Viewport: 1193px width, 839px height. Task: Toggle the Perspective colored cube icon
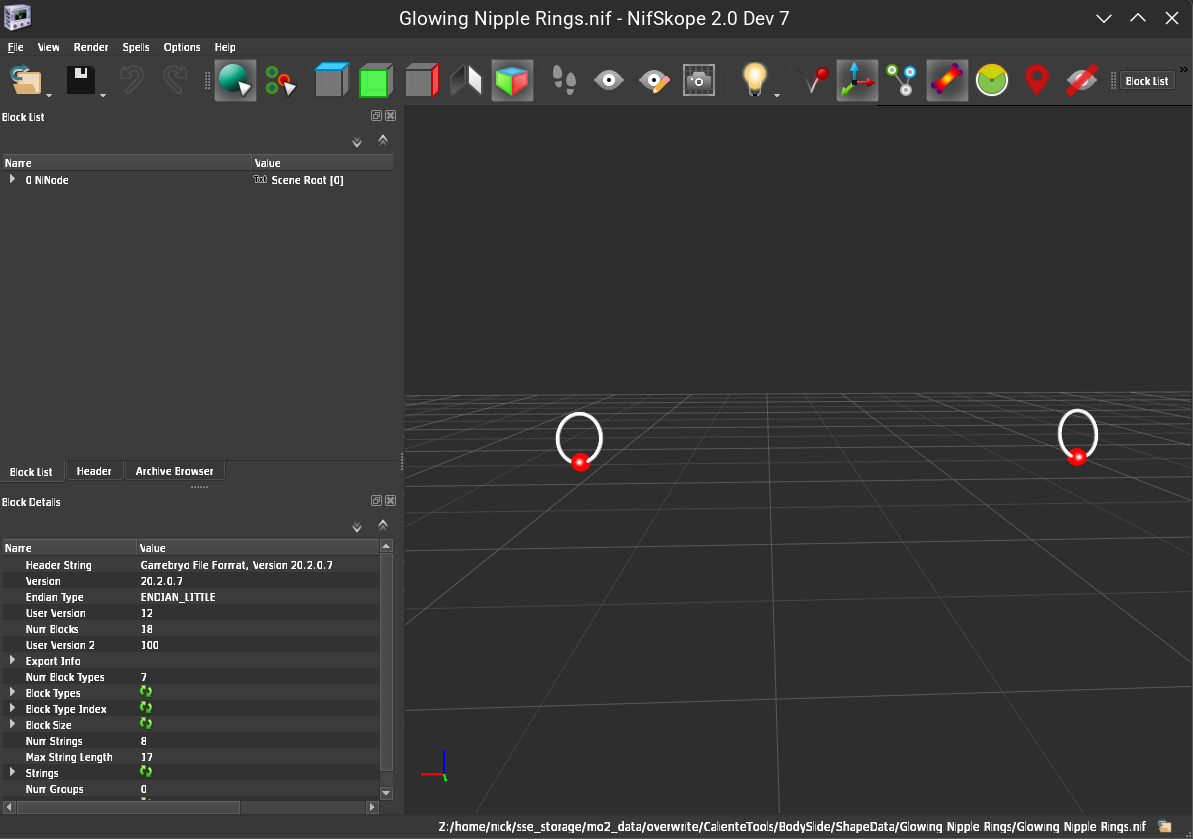[512, 80]
